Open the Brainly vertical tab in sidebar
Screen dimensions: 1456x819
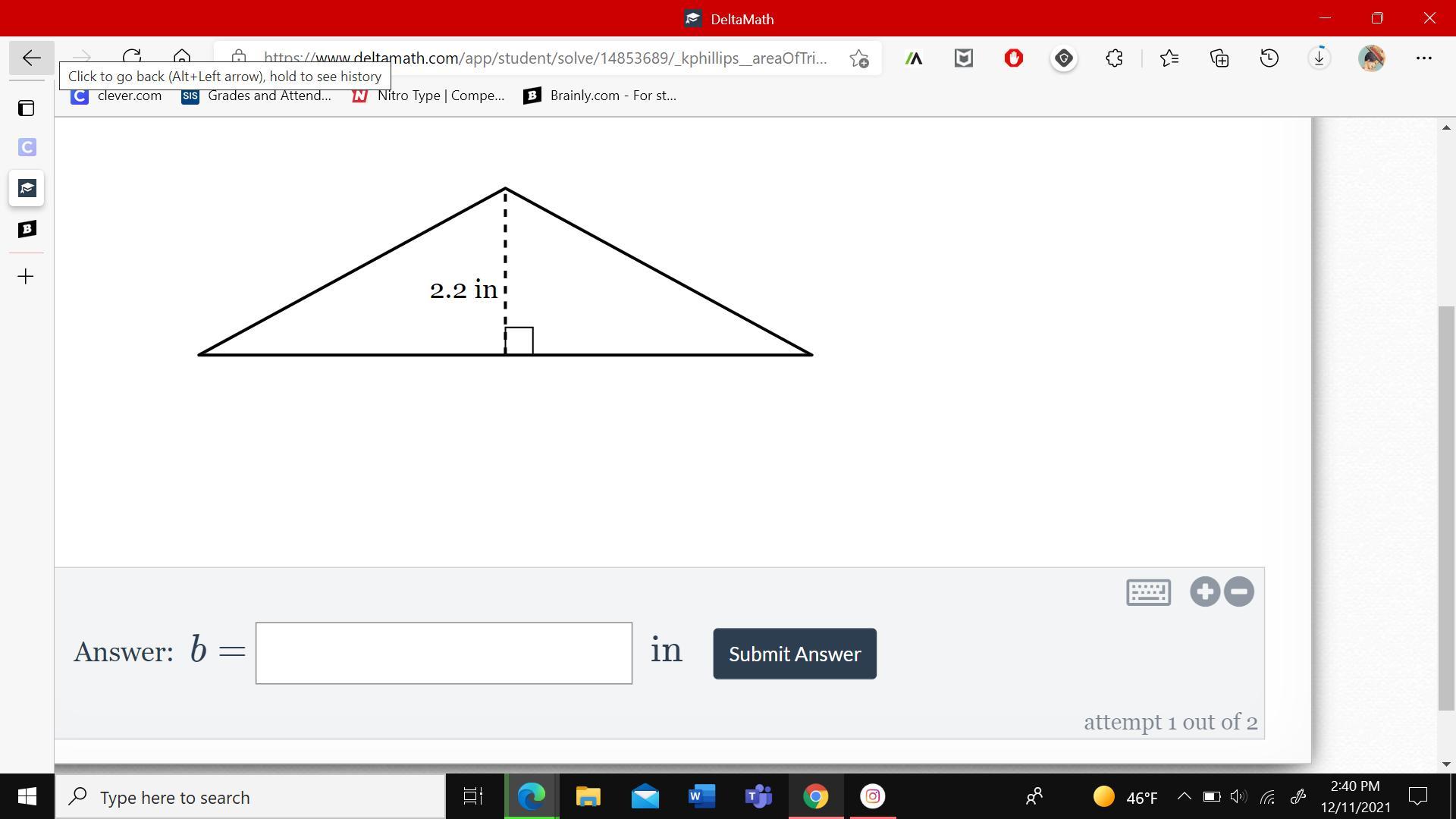click(27, 229)
